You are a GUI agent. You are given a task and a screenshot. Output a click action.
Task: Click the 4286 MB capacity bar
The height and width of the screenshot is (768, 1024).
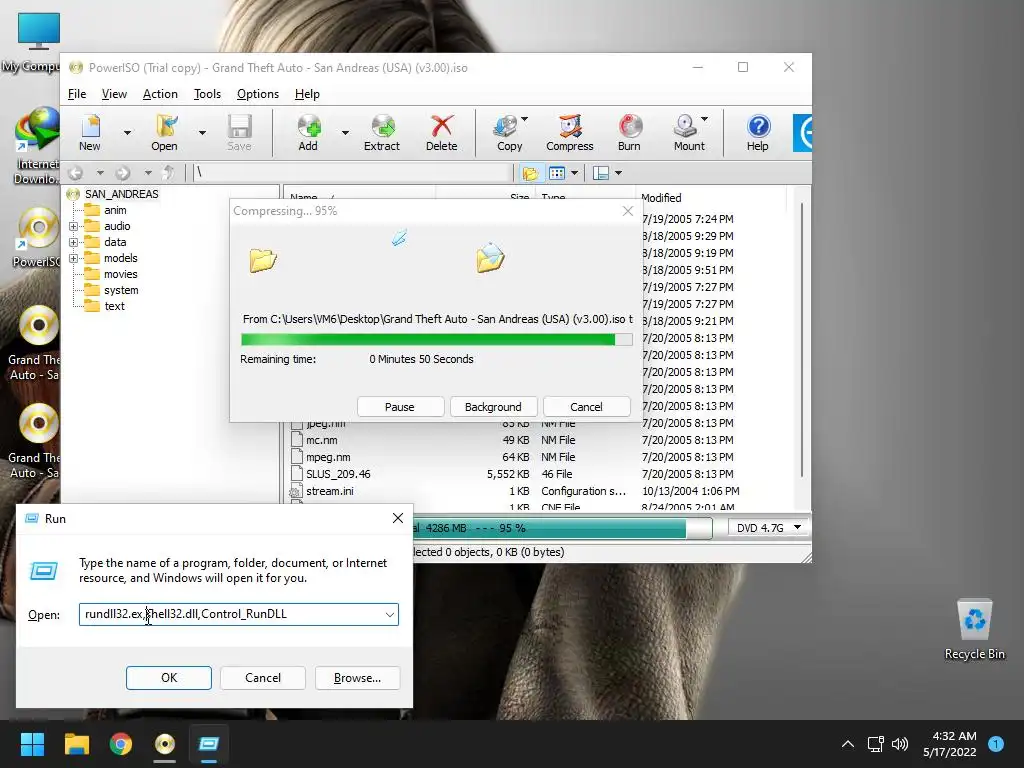pyautogui.click(x=562, y=528)
